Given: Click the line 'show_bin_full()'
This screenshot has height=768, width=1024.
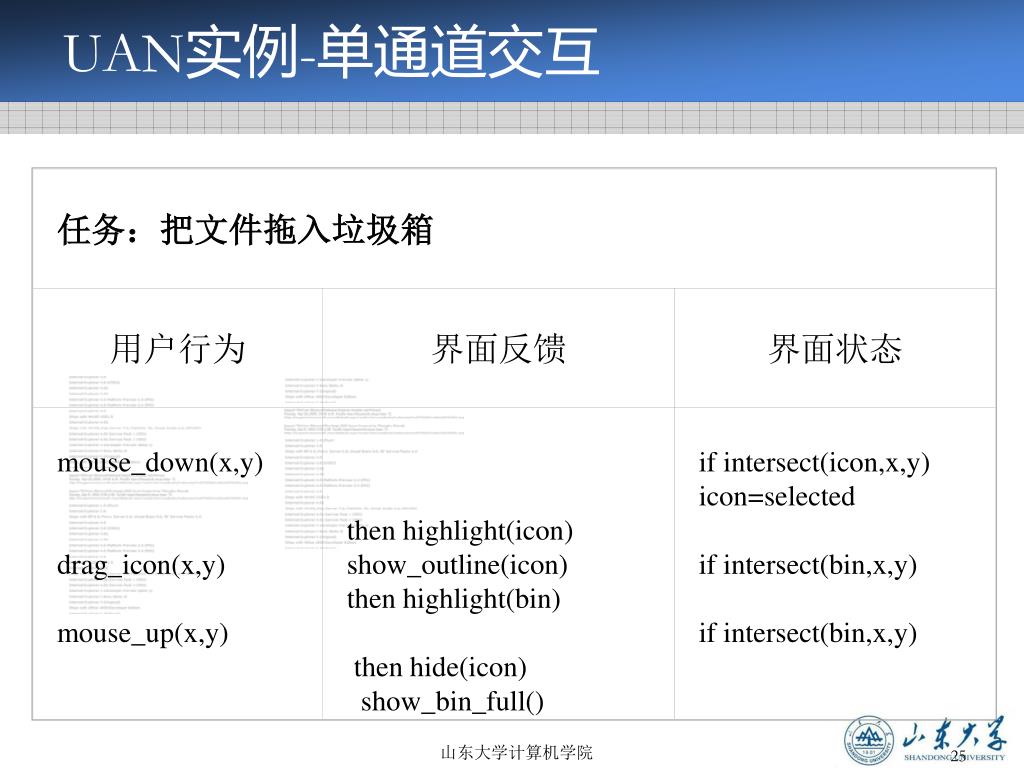Looking at the screenshot, I should [x=452, y=702].
